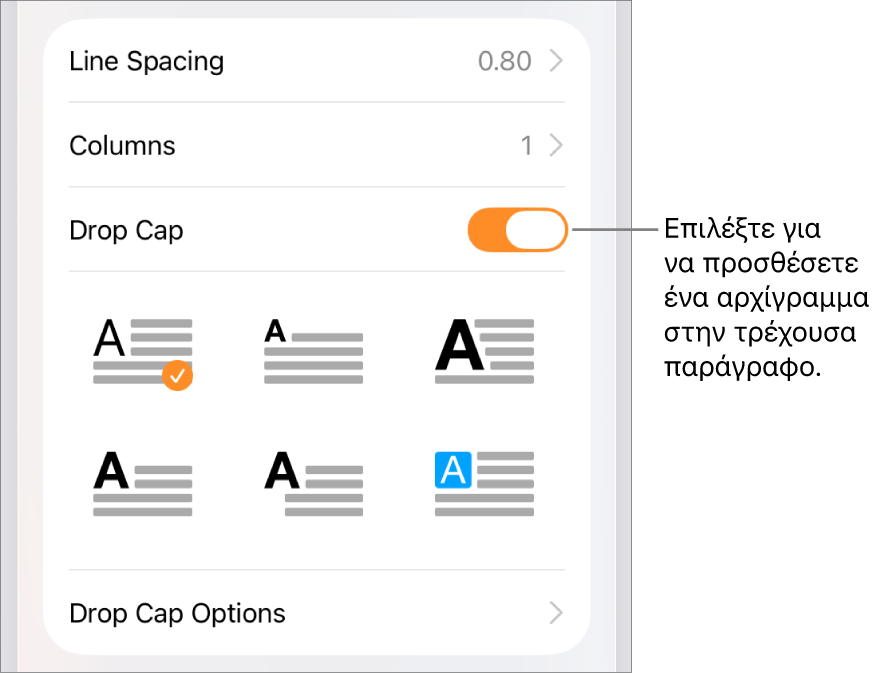The width and height of the screenshot is (880, 673).
Task: Open Columns settings via the chevron
Action: coord(557,146)
